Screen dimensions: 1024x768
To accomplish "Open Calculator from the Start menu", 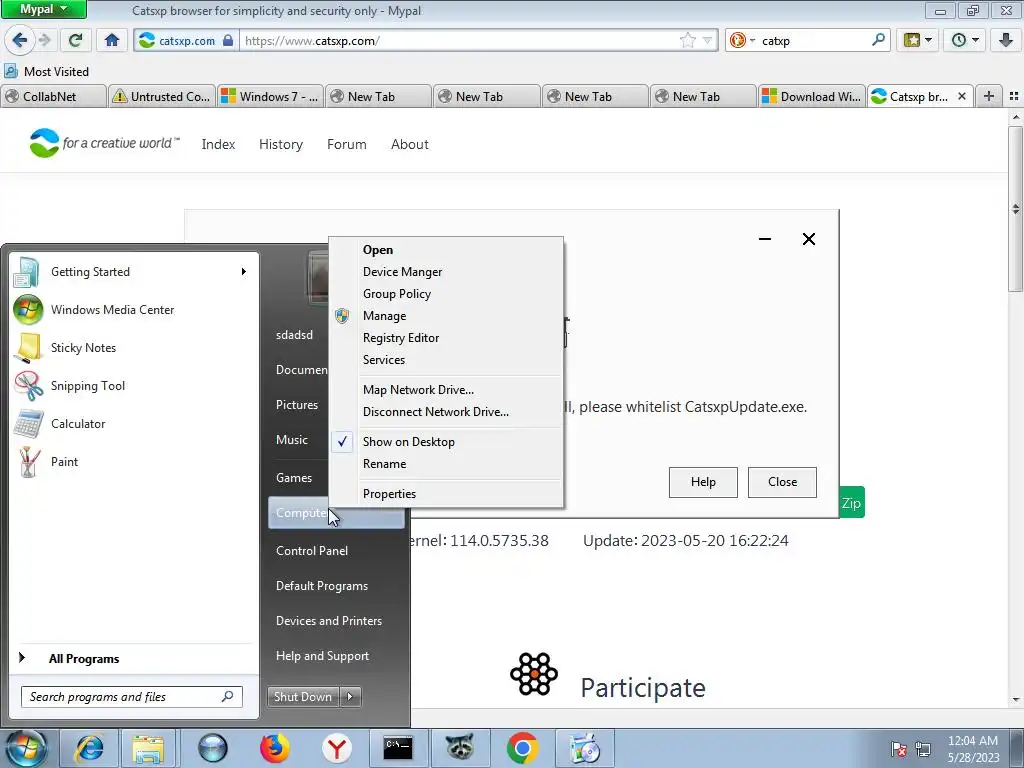I will 133,423.
